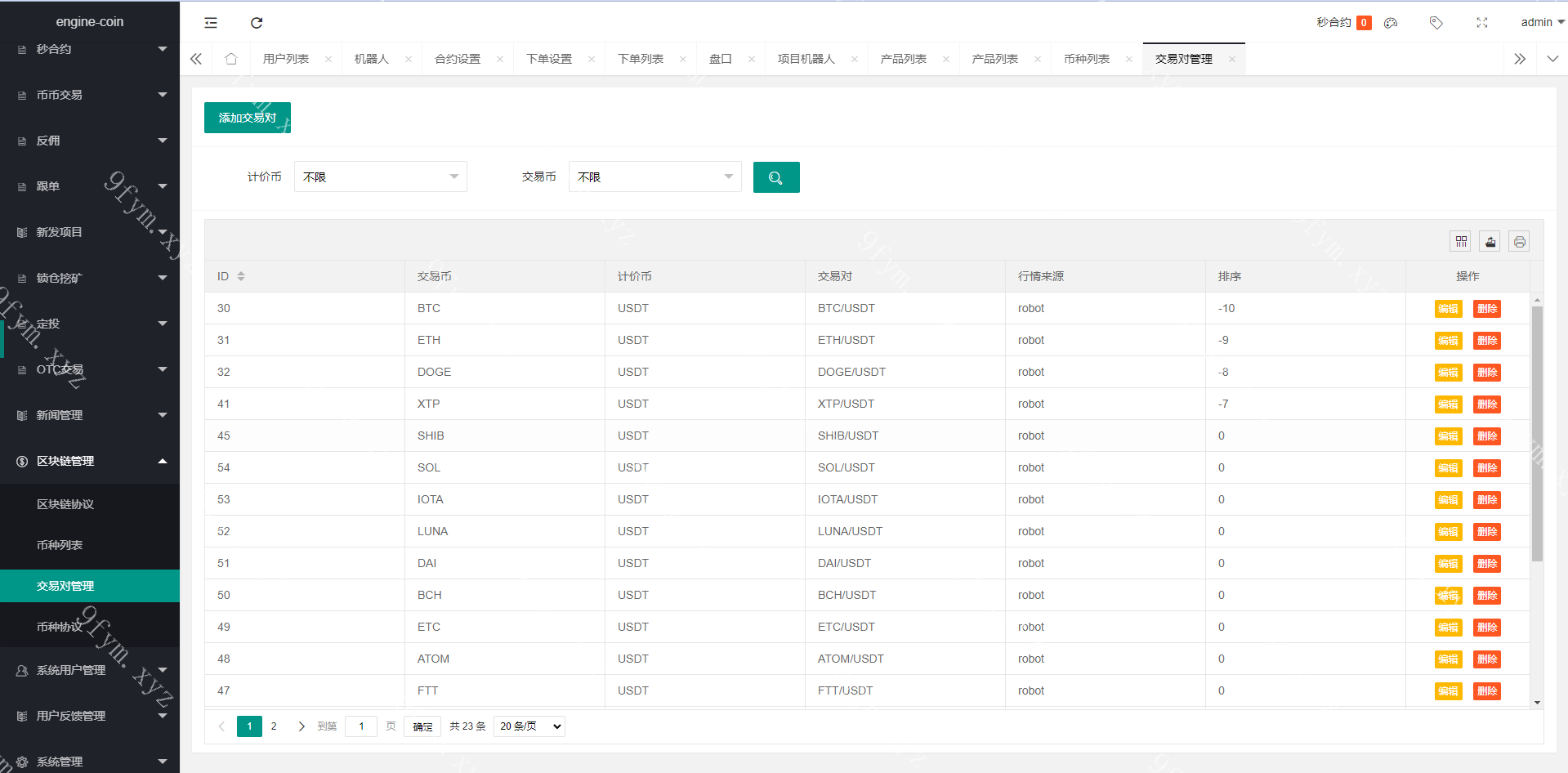1568x773 pixels.
Task: Open the theme palette icon
Action: 1391,23
